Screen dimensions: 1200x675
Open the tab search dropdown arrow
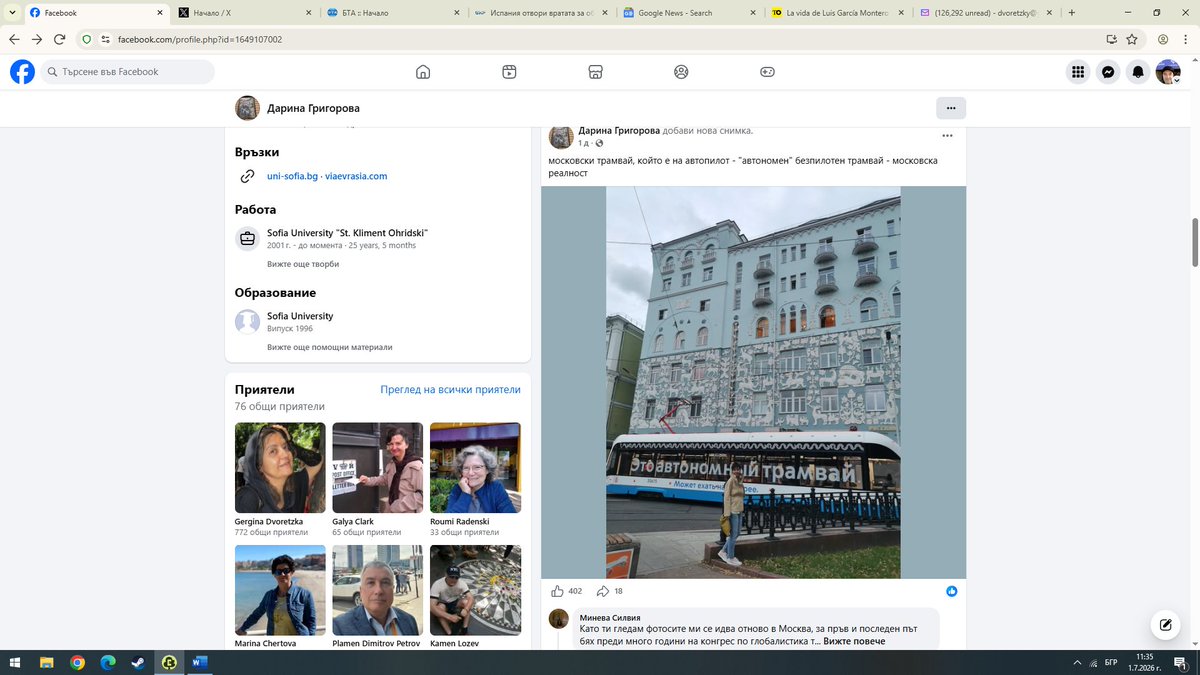[x=11, y=13]
